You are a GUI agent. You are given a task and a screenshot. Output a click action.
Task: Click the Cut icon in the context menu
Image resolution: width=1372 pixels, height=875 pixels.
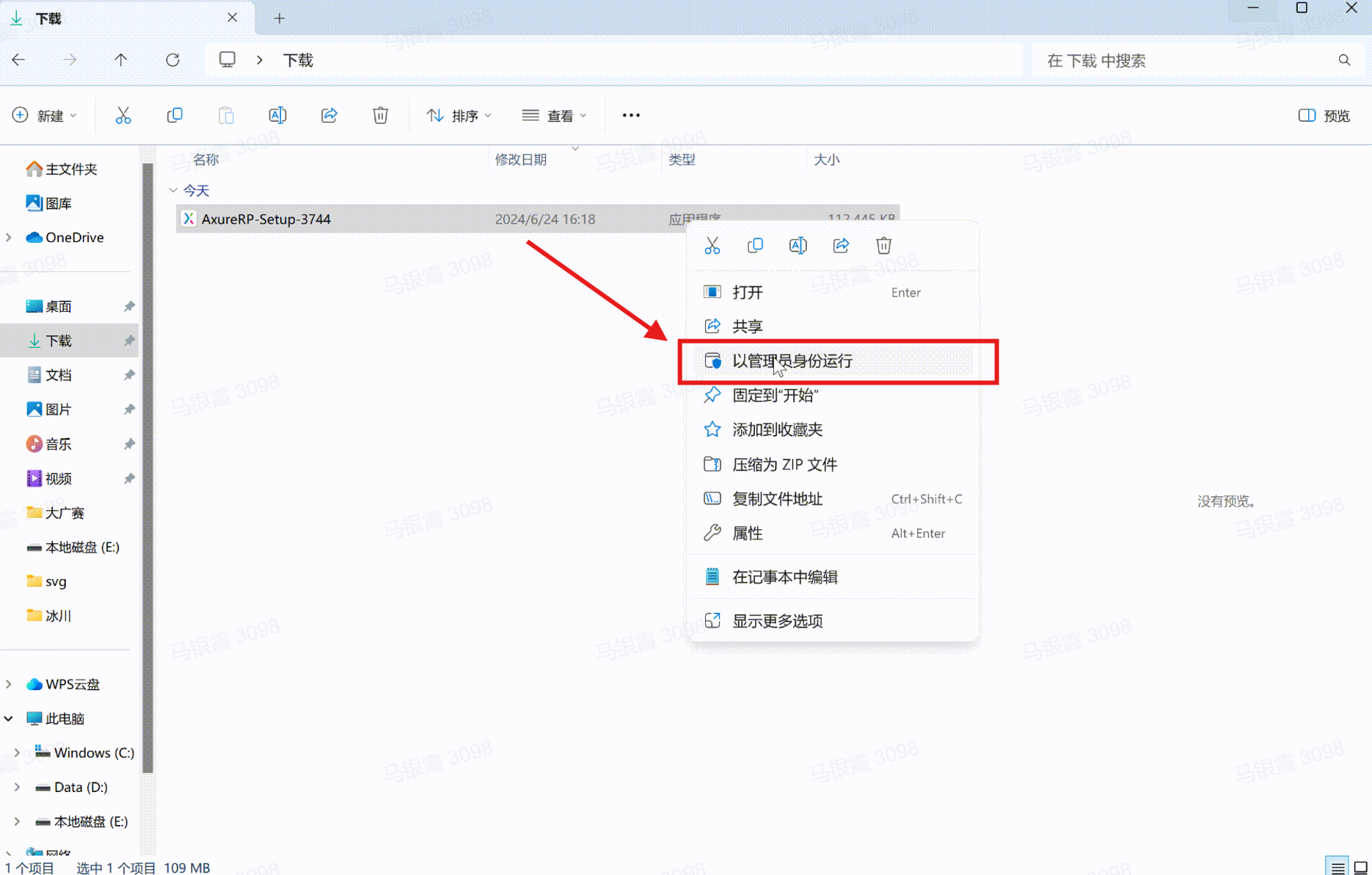(712, 246)
